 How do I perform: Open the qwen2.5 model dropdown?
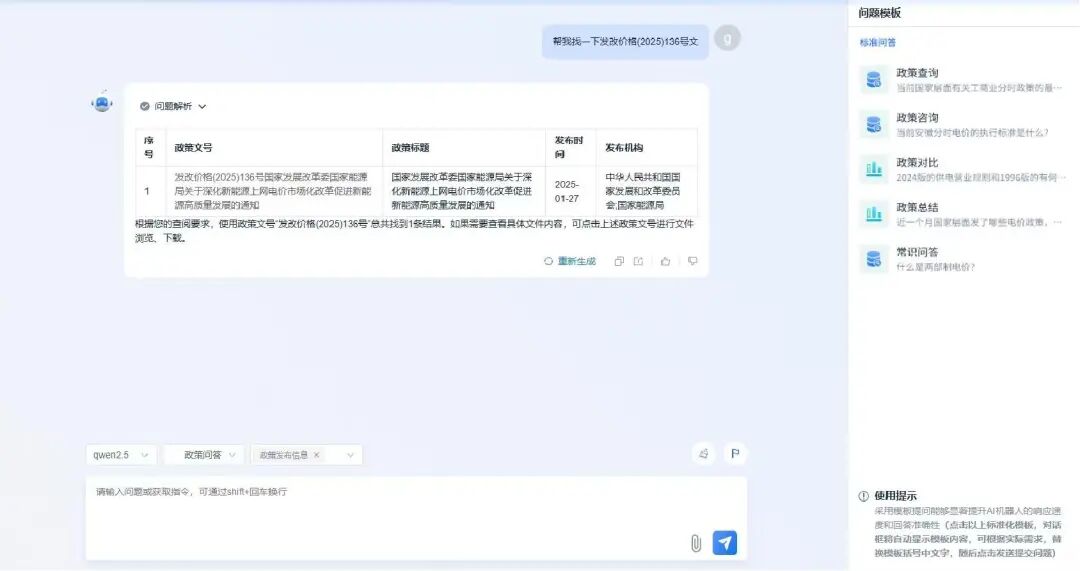(x=121, y=455)
